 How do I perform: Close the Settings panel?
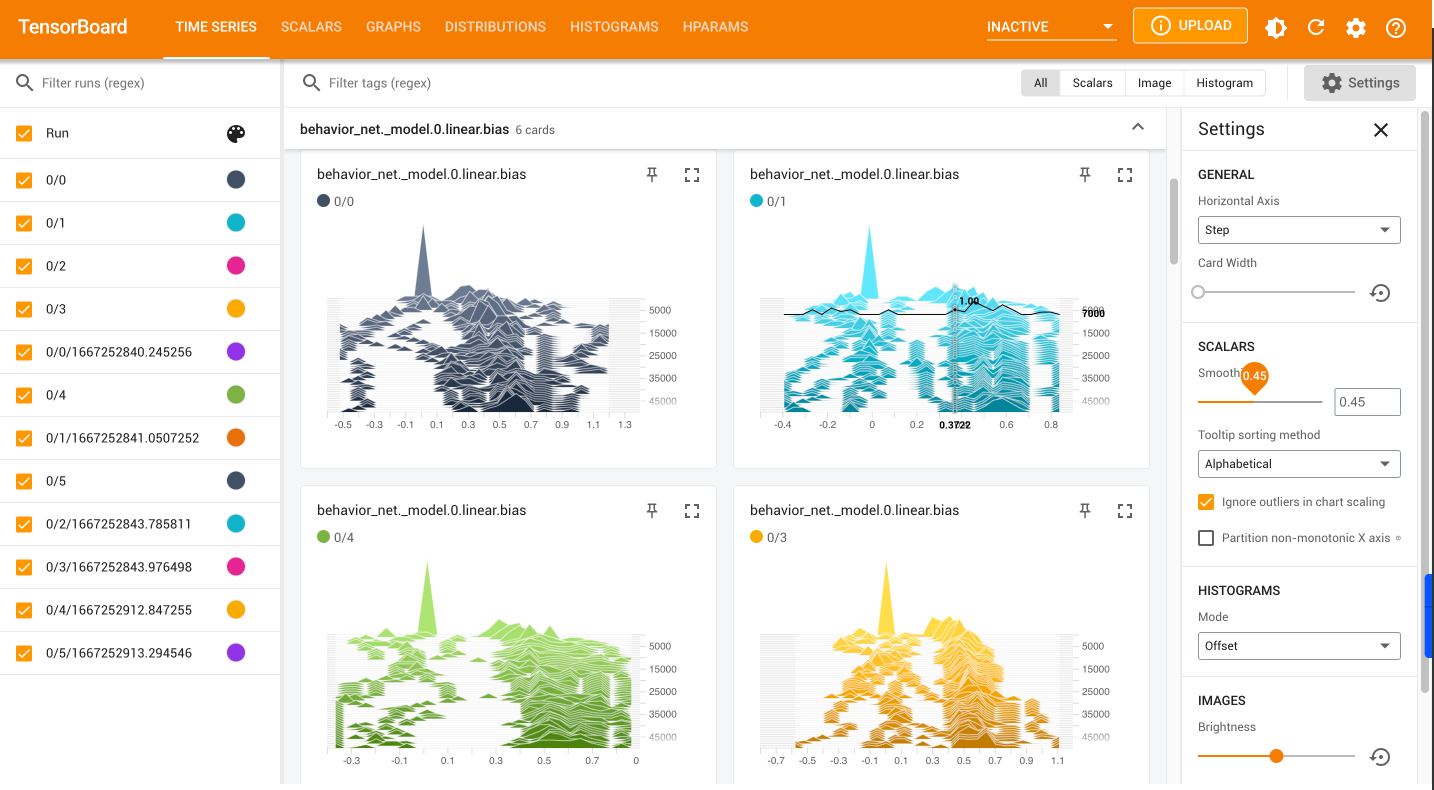tap(1381, 130)
